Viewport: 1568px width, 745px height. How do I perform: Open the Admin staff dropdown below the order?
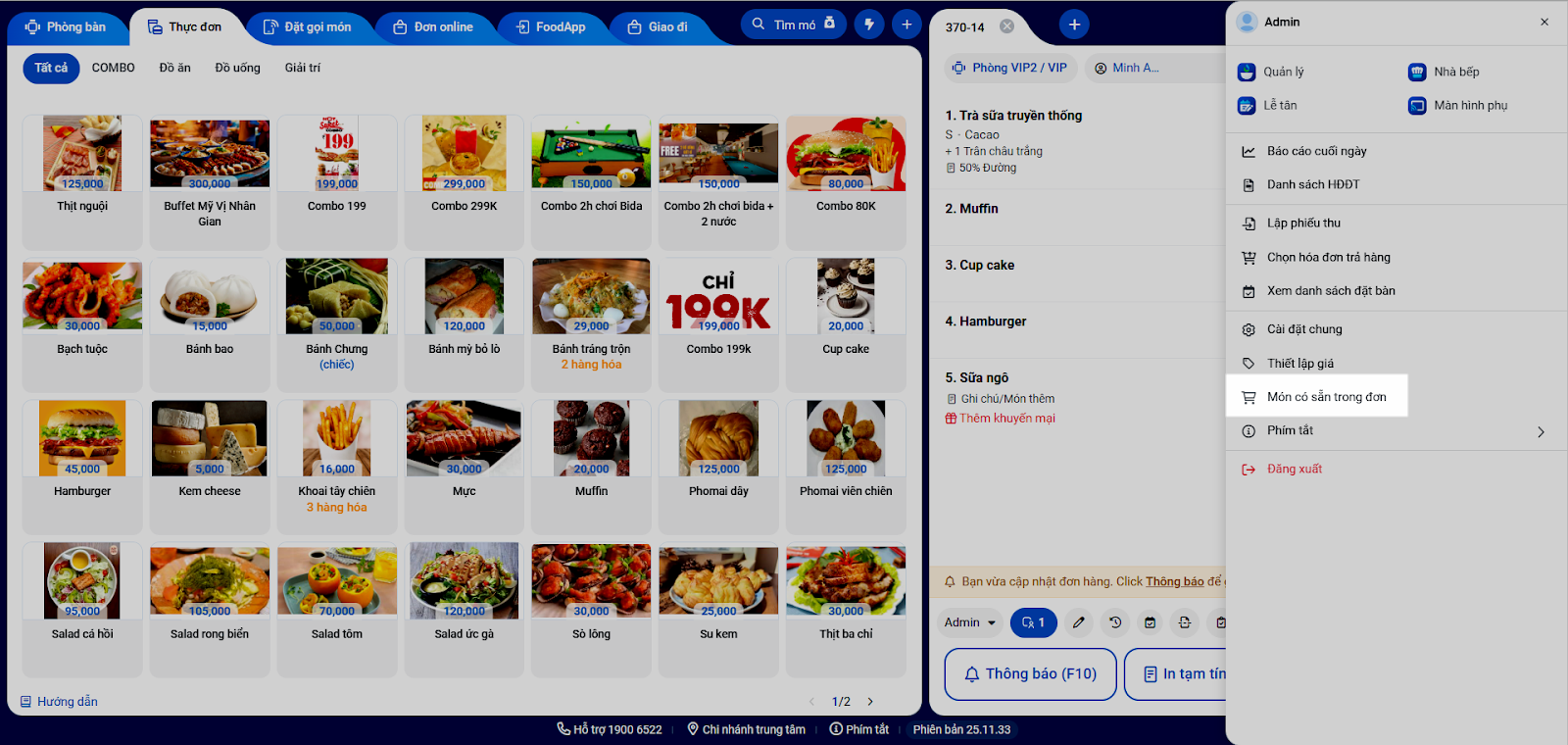tap(969, 622)
